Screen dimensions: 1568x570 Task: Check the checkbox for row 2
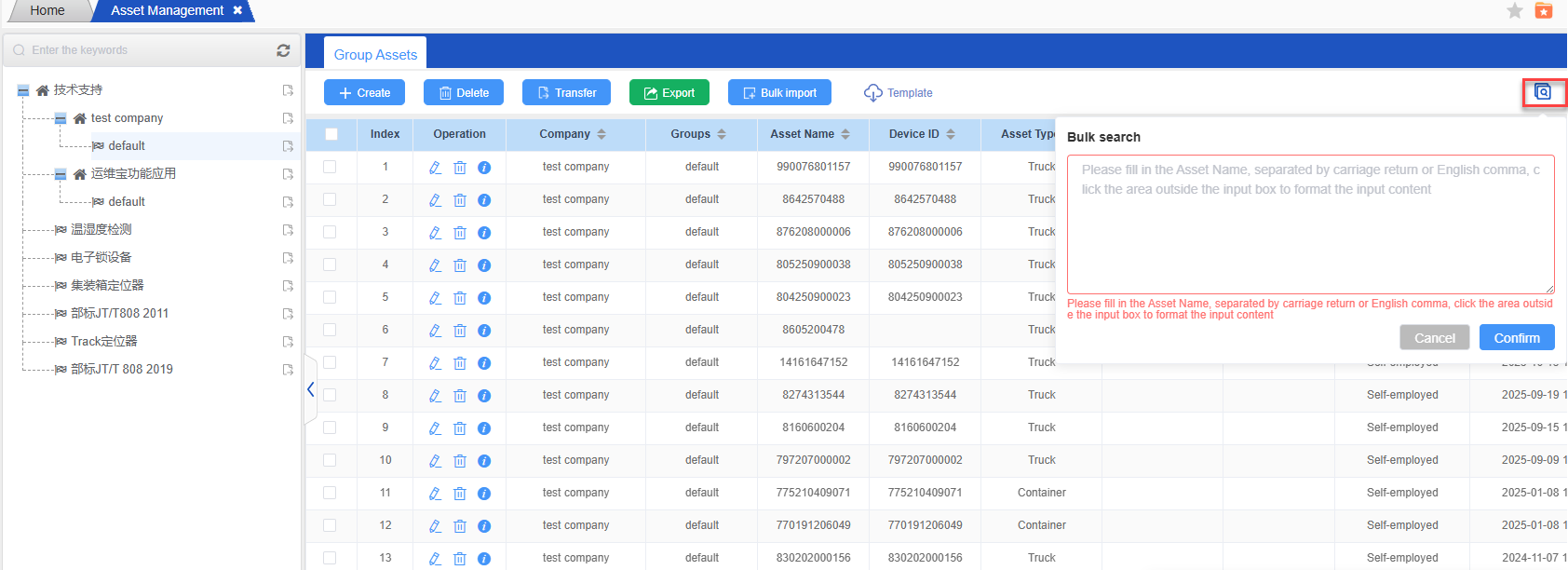[x=330, y=199]
